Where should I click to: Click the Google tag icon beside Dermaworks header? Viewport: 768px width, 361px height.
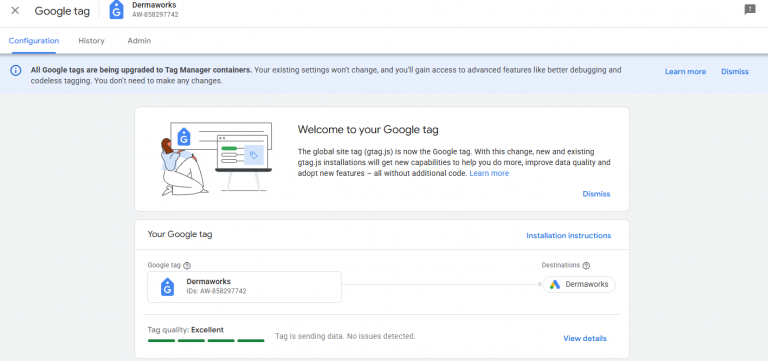click(116, 10)
